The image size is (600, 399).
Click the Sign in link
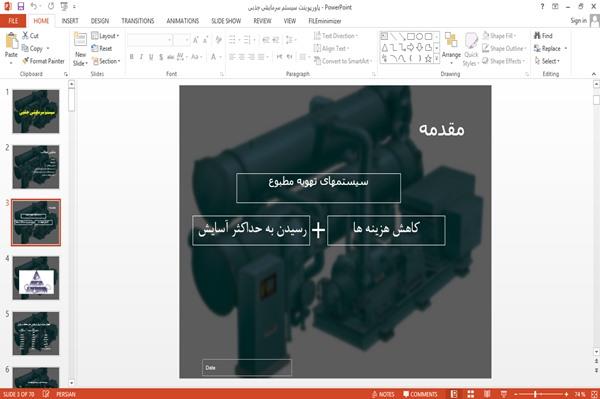(578, 21)
